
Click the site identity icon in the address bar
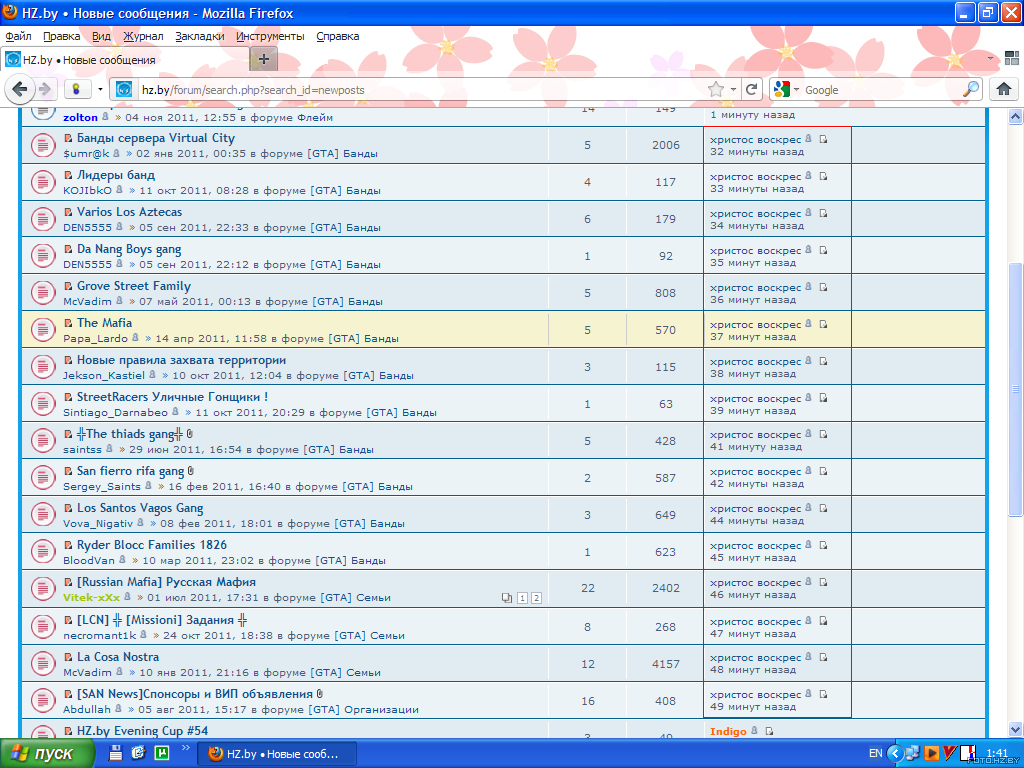click(124, 89)
